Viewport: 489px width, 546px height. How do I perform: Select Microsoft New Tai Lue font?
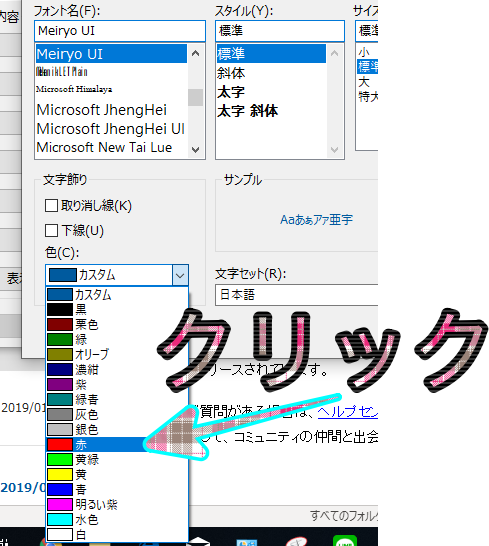tap(111, 147)
